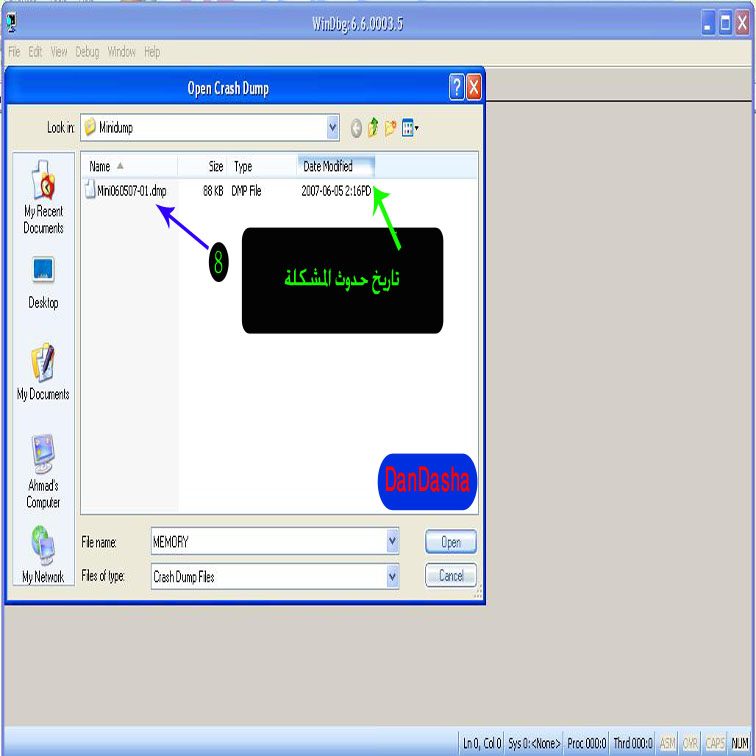This screenshot has width=756, height=756.
Task: Click the 2007-06-05 date modified cell
Action: [337, 191]
